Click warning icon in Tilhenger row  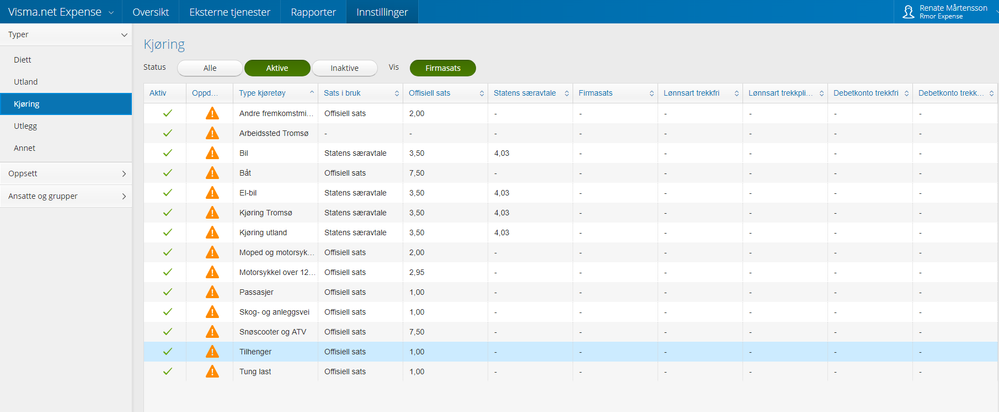tap(212, 352)
